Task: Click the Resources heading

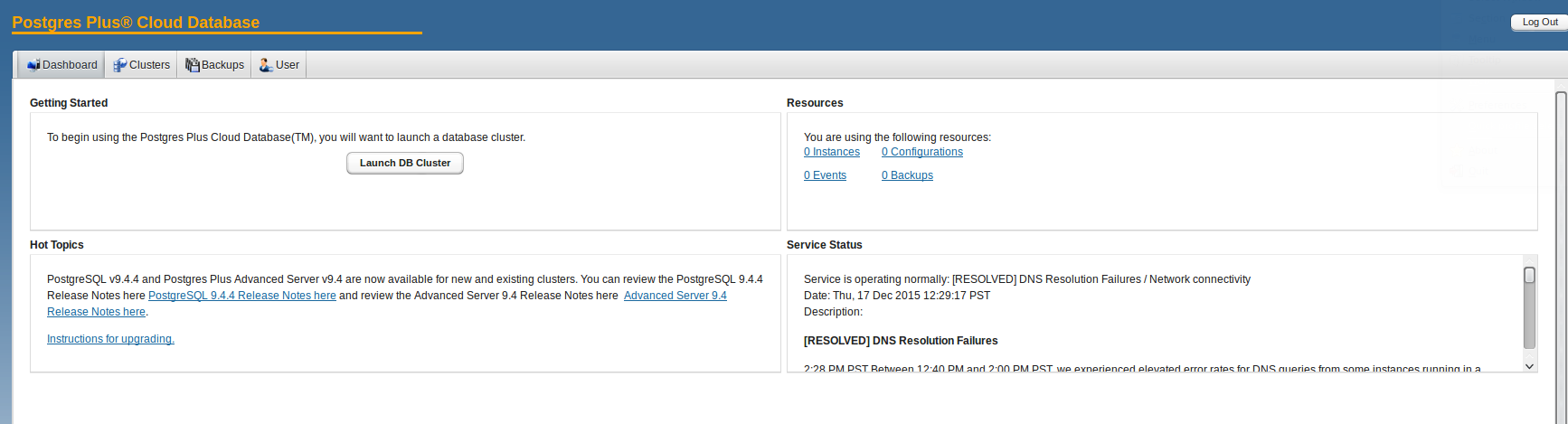Action: tap(815, 103)
